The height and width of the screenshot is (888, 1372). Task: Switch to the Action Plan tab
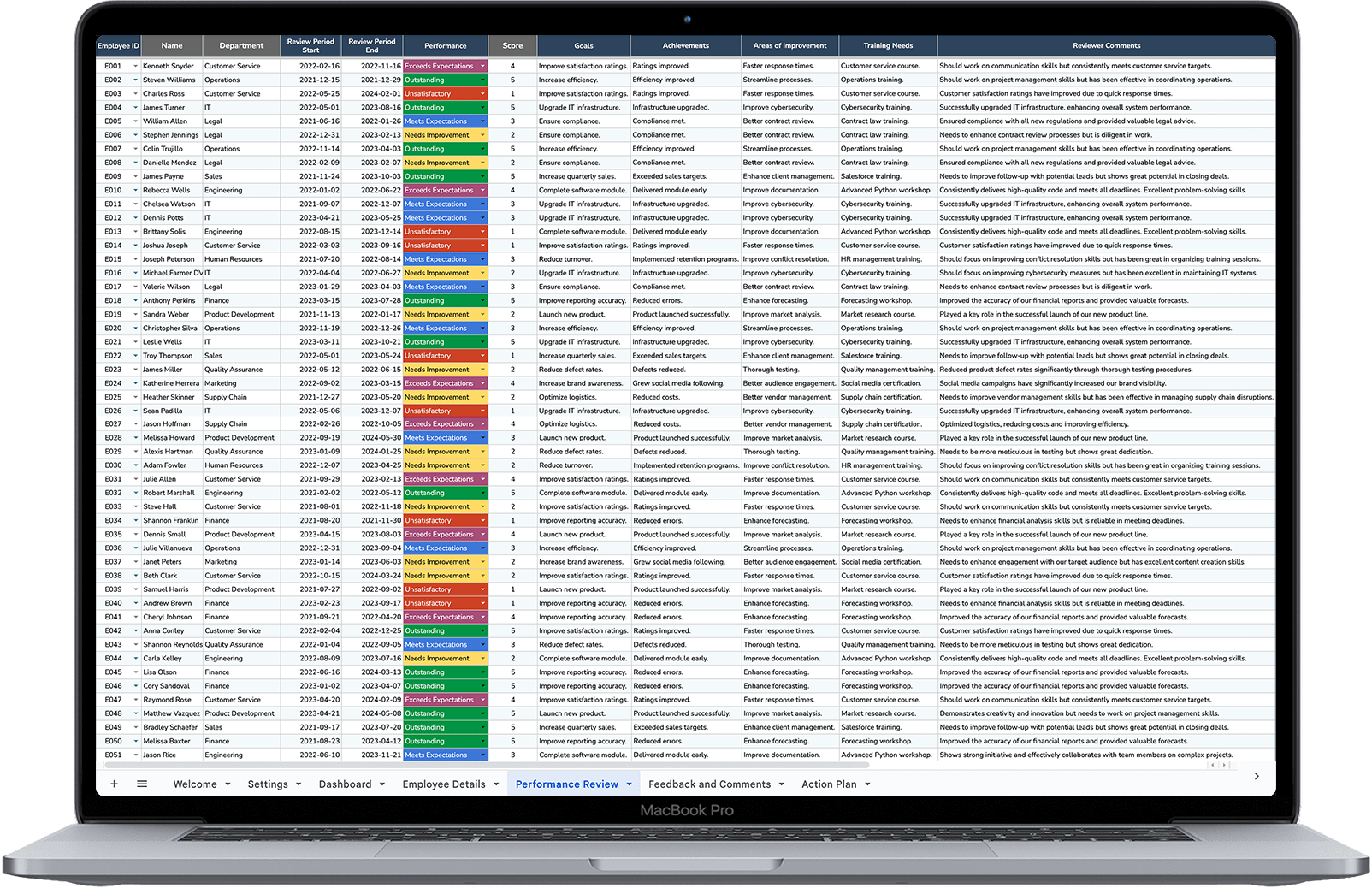click(x=828, y=784)
